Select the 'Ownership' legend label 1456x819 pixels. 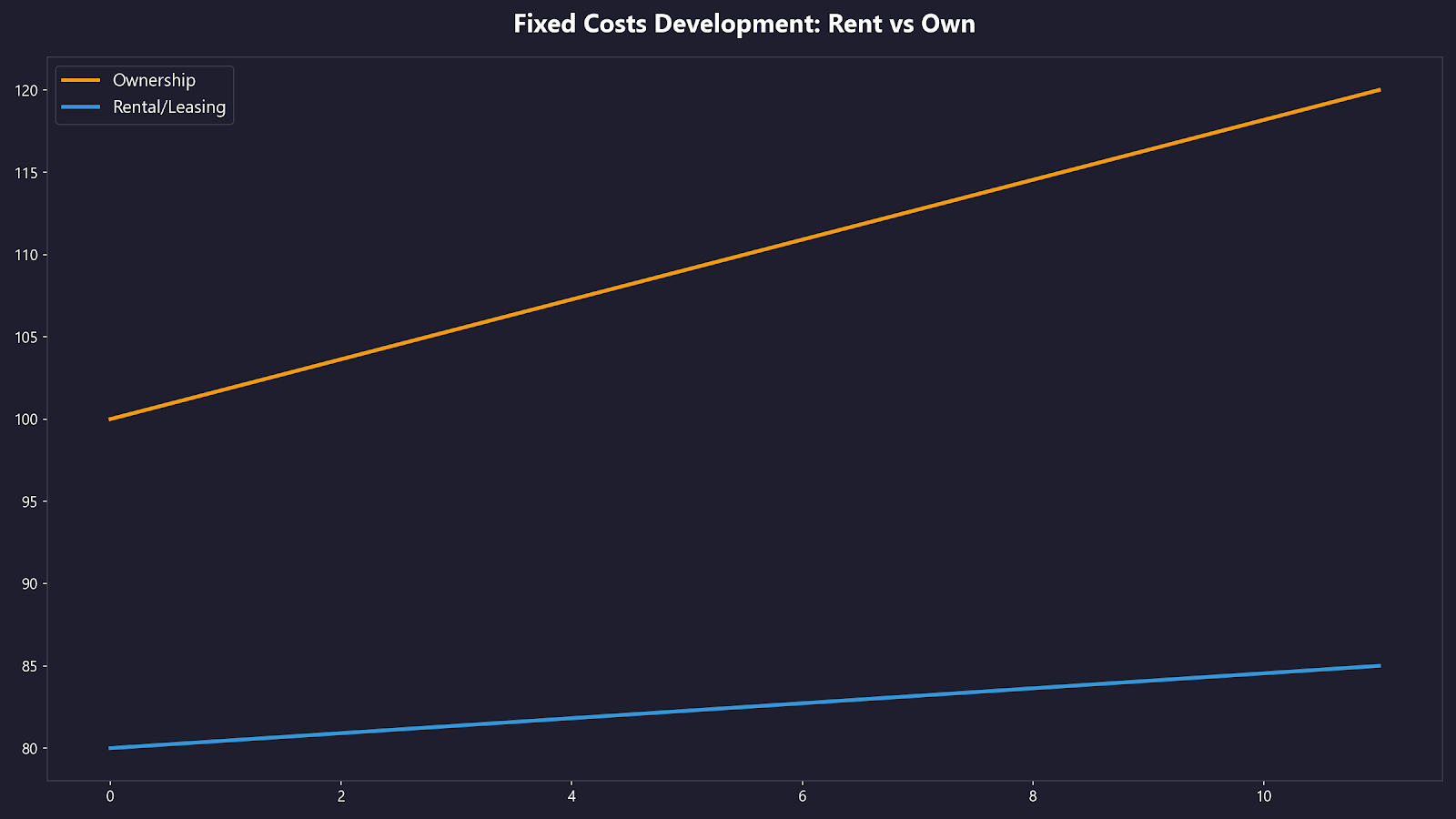click(154, 80)
